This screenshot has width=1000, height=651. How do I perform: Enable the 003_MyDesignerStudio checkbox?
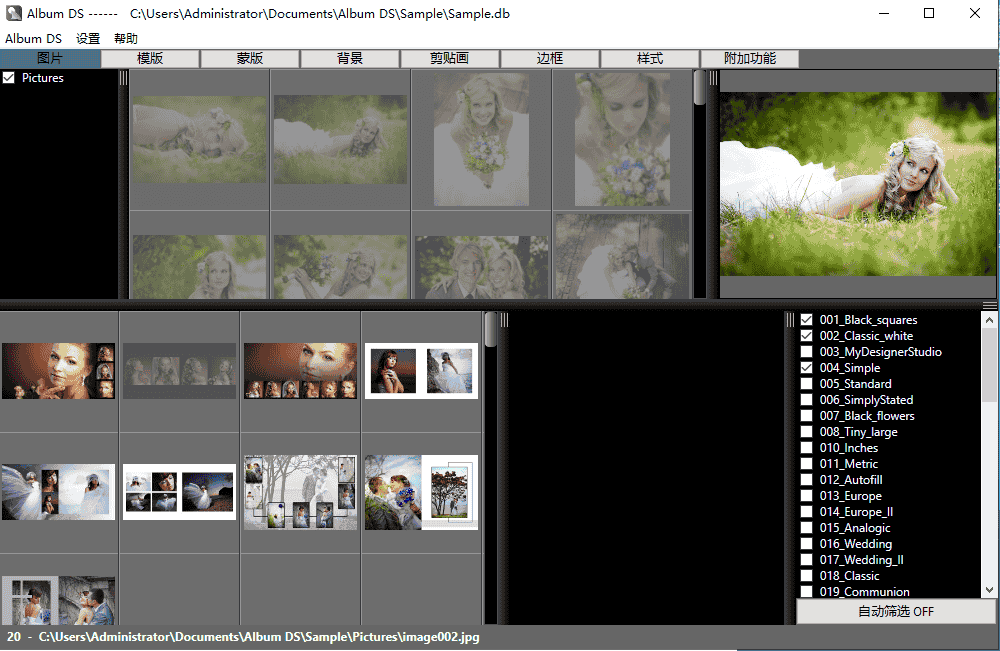coord(807,352)
